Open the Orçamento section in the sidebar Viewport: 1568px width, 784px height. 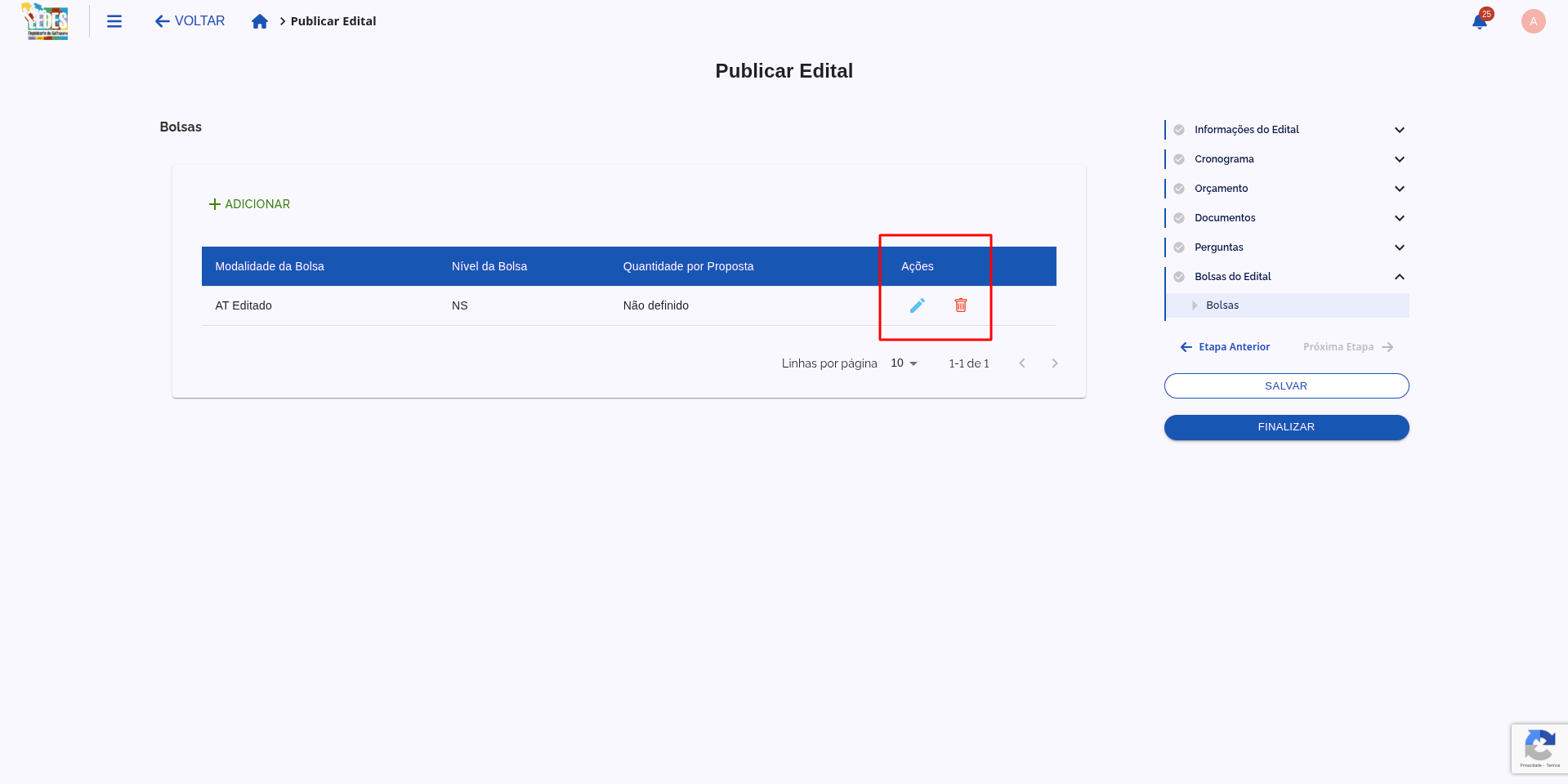point(1400,189)
